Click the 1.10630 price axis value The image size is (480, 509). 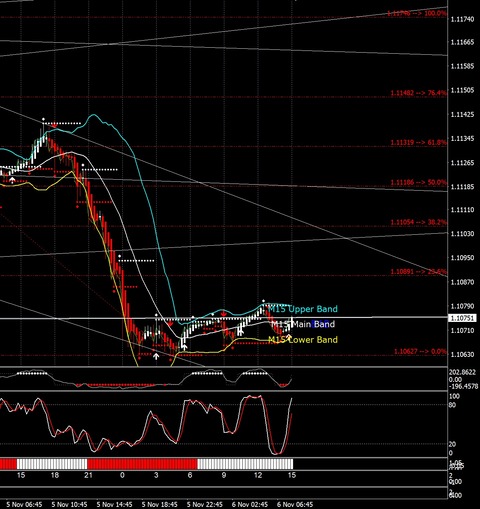pyautogui.click(x=462, y=354)
